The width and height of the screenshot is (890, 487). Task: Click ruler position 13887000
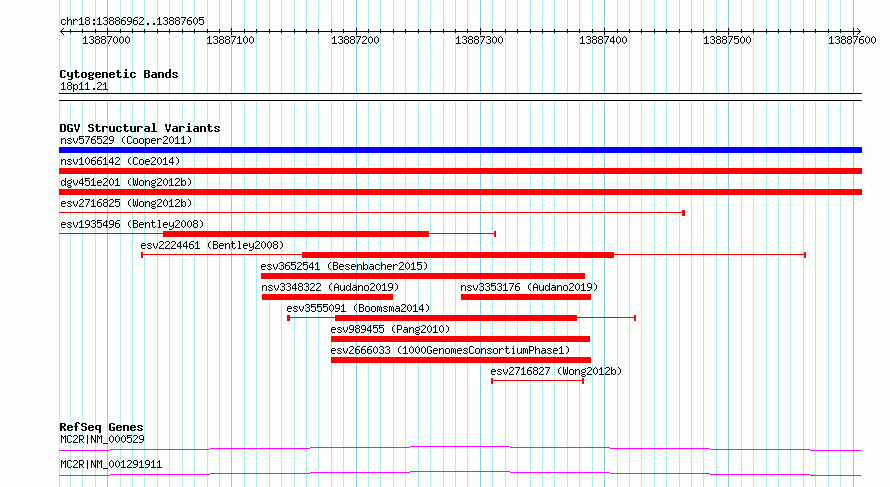[x=106, y=40]
